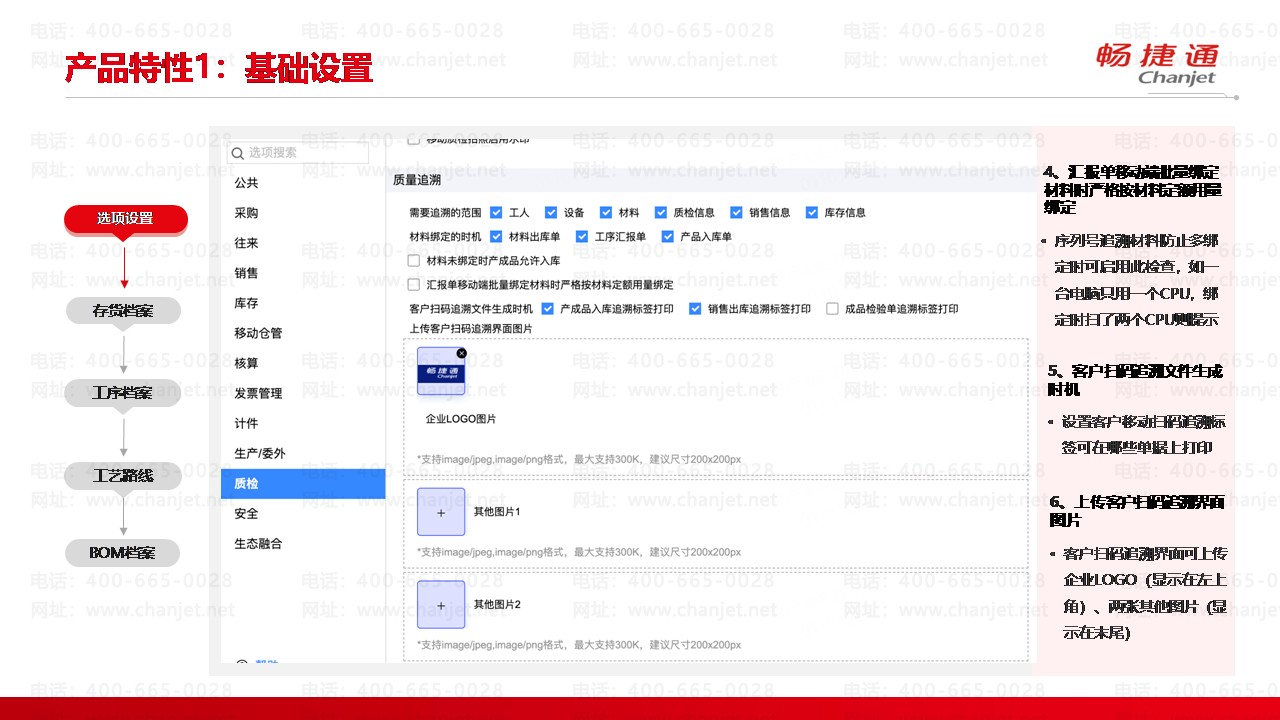The image size is (1280, 720).
Task: Enable 材料未绑定时产成品允许入库 checkbox
Action: (x=414, y=261)
